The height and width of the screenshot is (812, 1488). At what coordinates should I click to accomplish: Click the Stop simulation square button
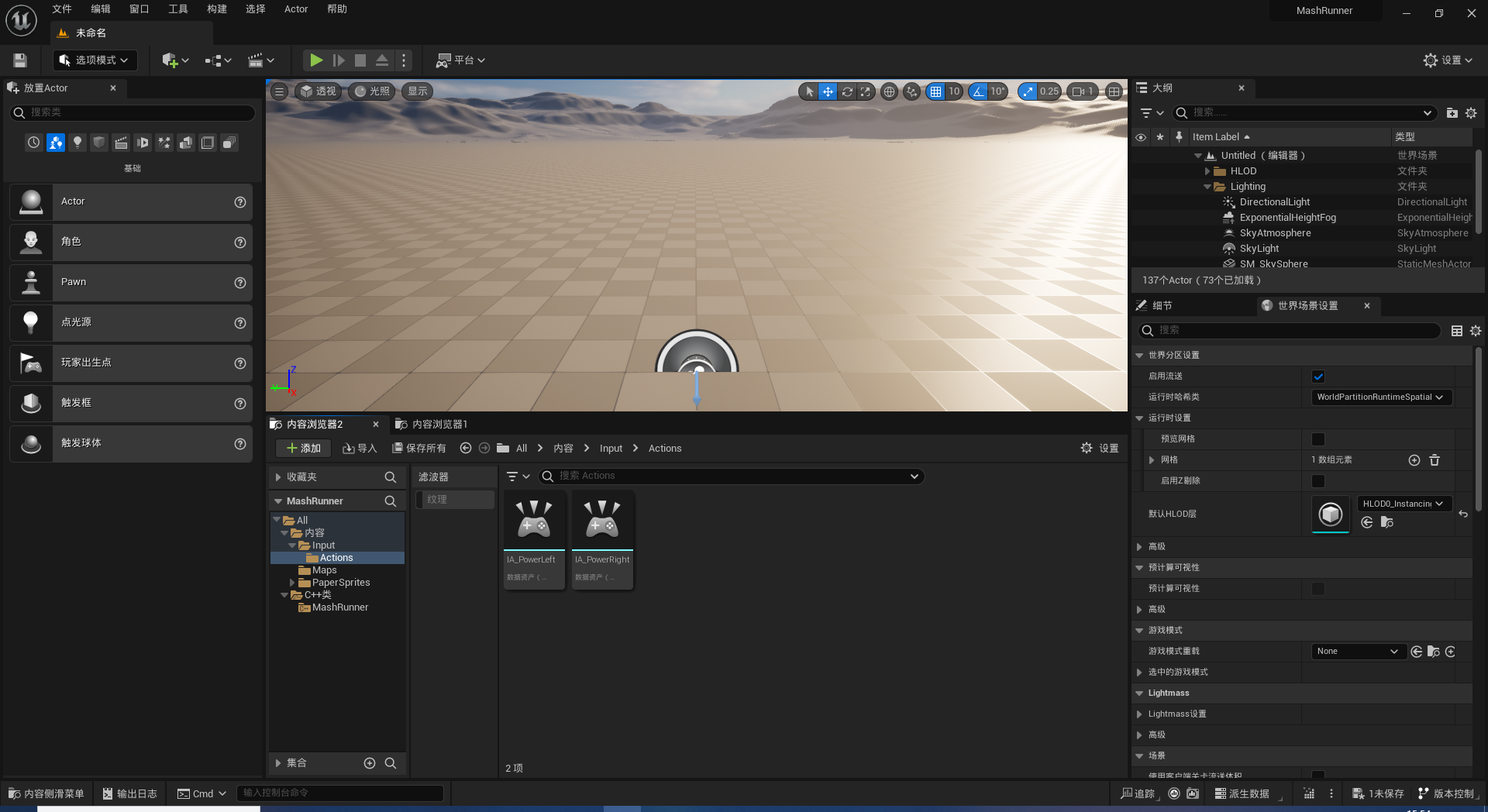(360, 60)
